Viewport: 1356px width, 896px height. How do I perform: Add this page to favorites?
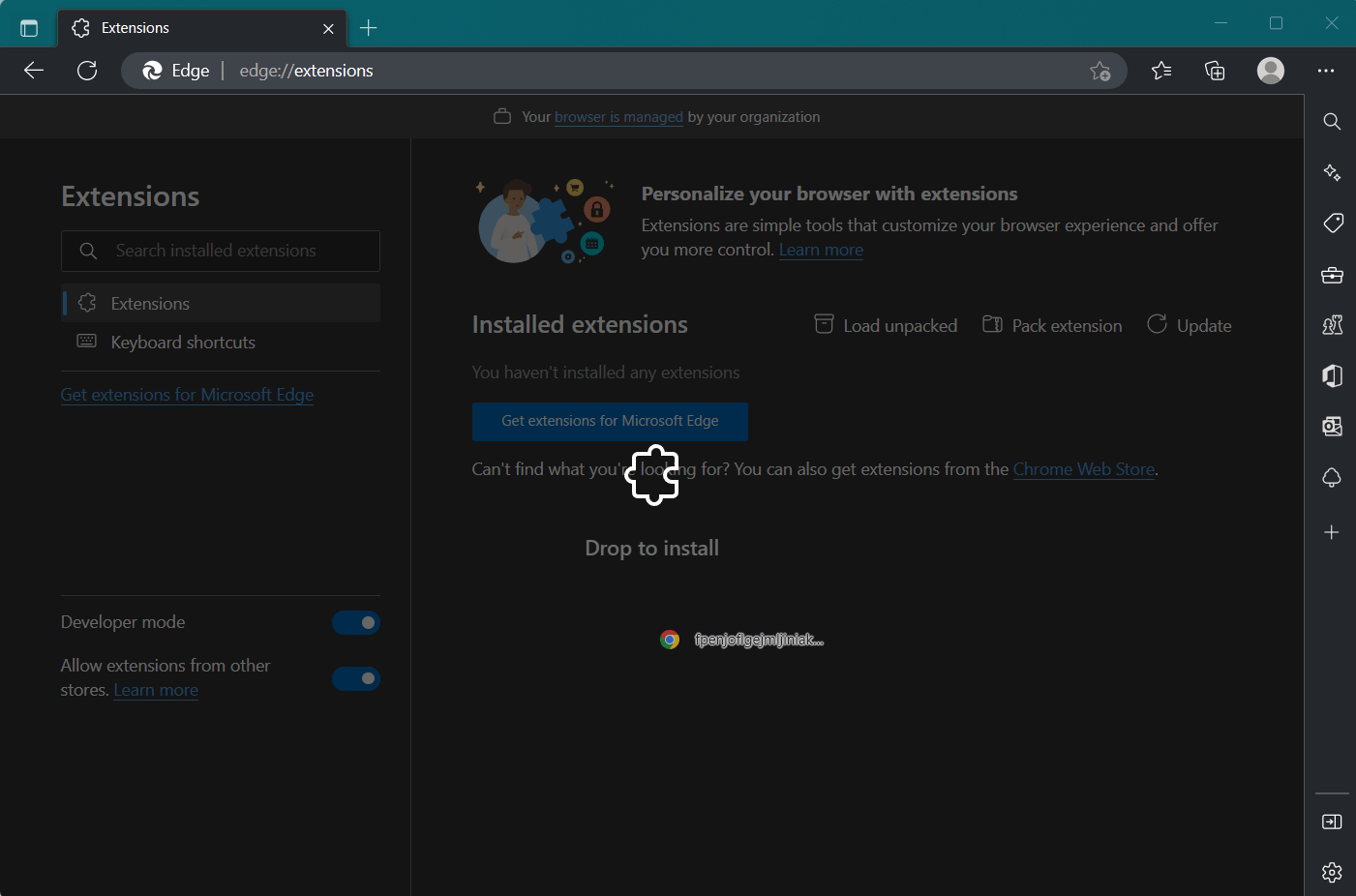tap(1100, 71)
